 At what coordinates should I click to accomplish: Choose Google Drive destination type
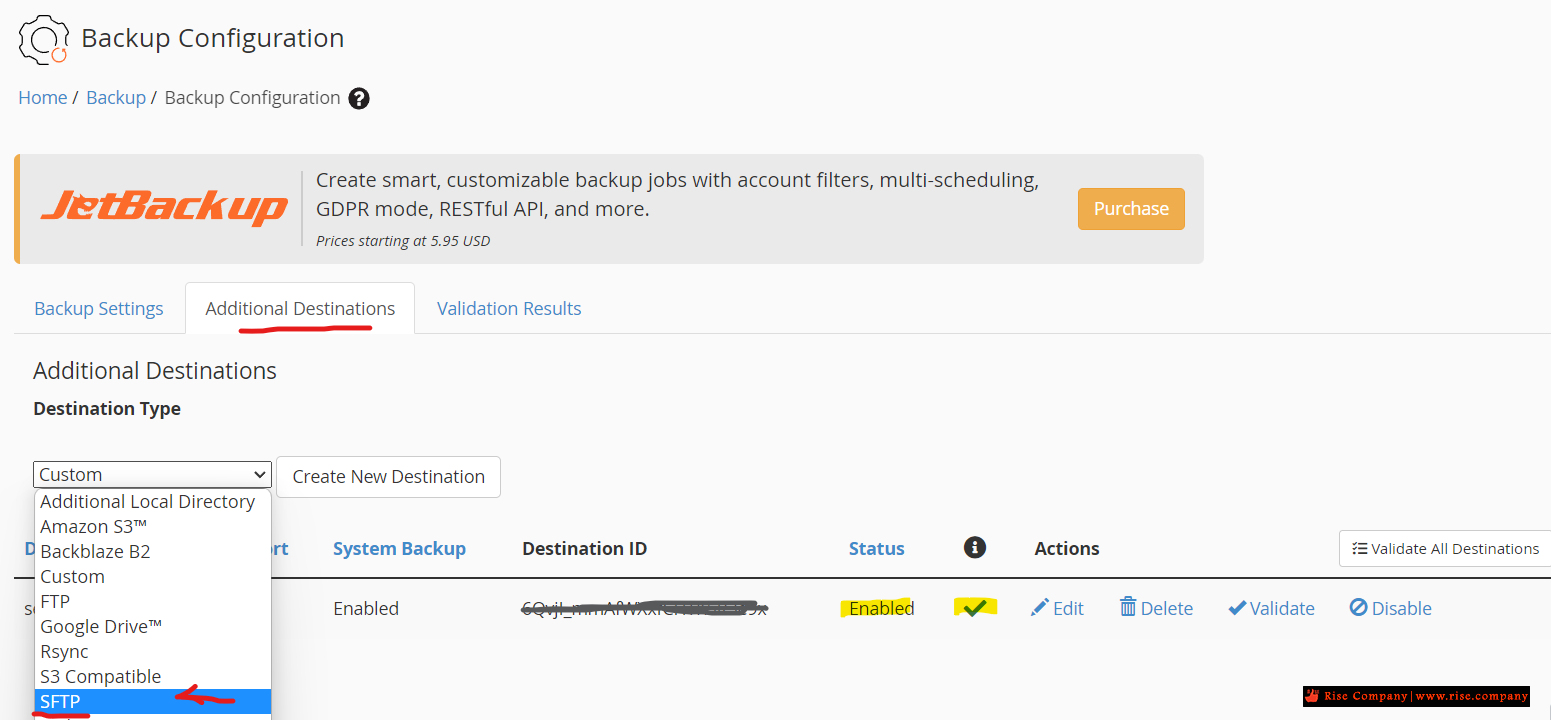pyautogui.click(x=153, y=627)
